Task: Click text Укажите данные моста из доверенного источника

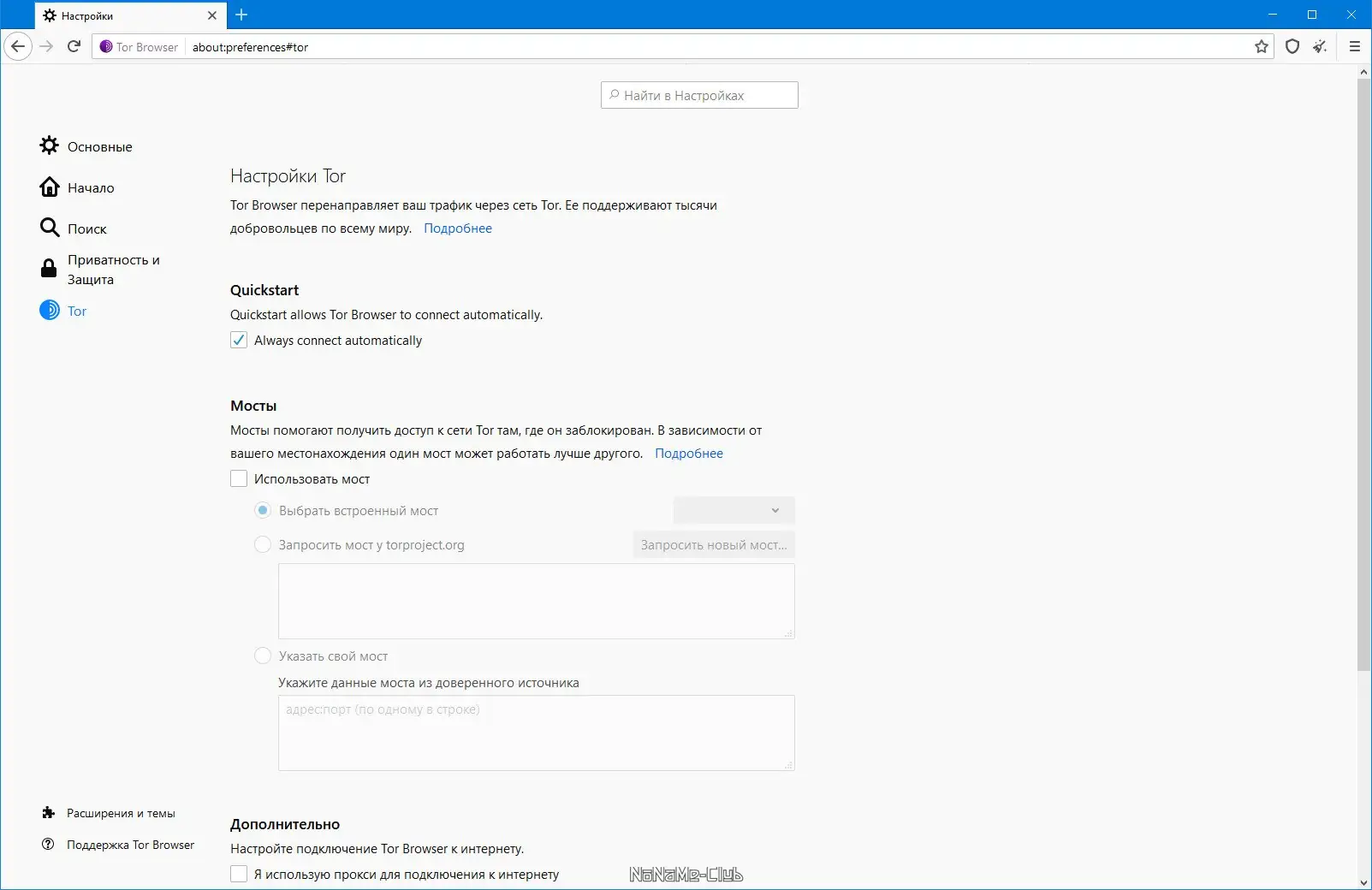Action: click(429, 683)
